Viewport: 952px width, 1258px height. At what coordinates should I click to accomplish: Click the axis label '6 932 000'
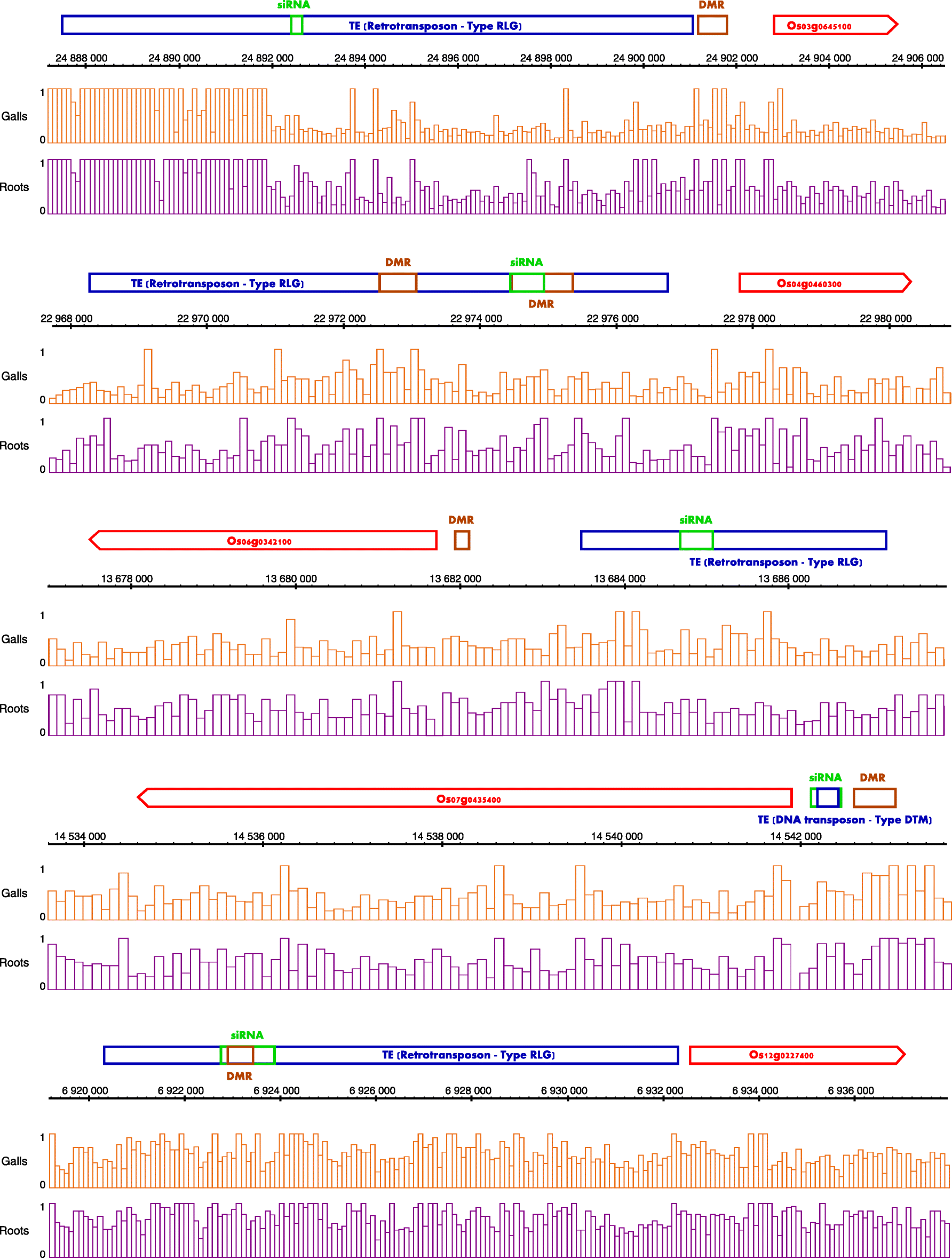click(660, 1091)
